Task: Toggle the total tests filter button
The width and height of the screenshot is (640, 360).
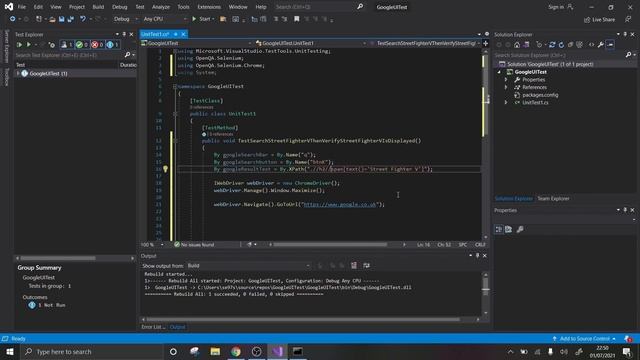Action: (66, 44)
